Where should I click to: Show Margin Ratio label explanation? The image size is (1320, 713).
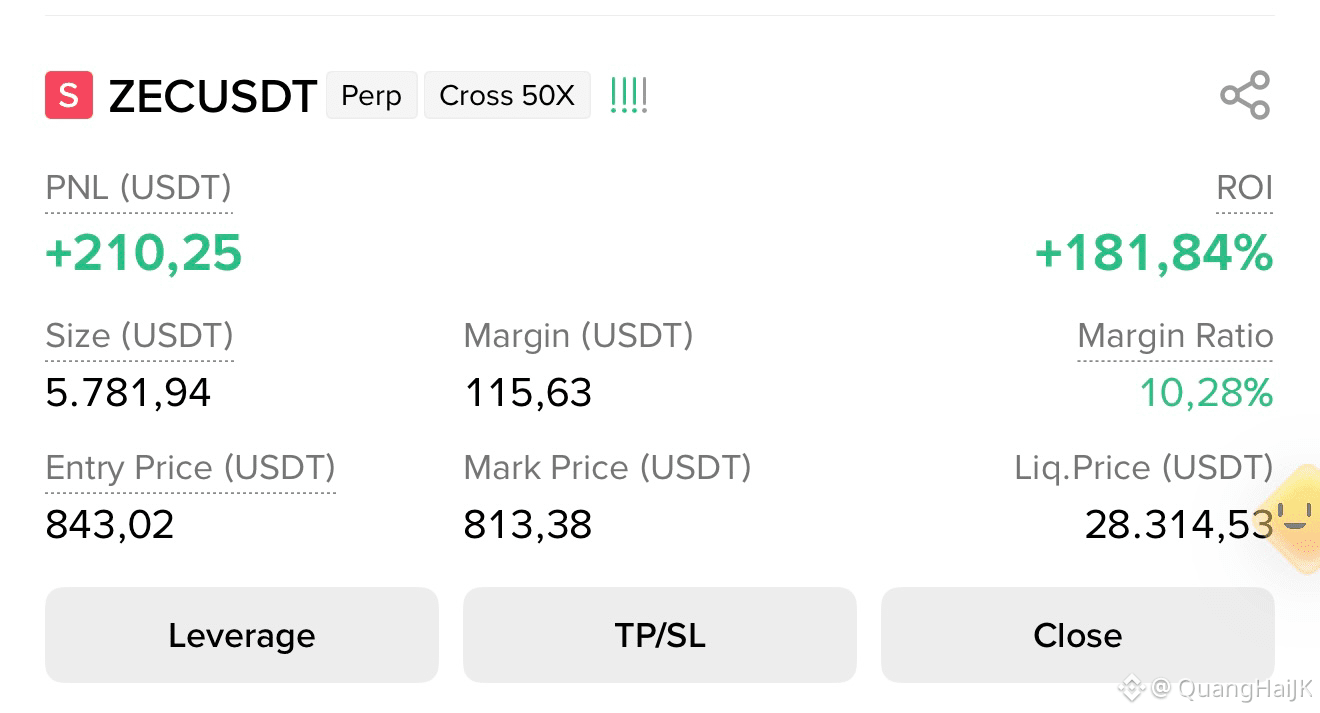click(x=1175, y=336)
